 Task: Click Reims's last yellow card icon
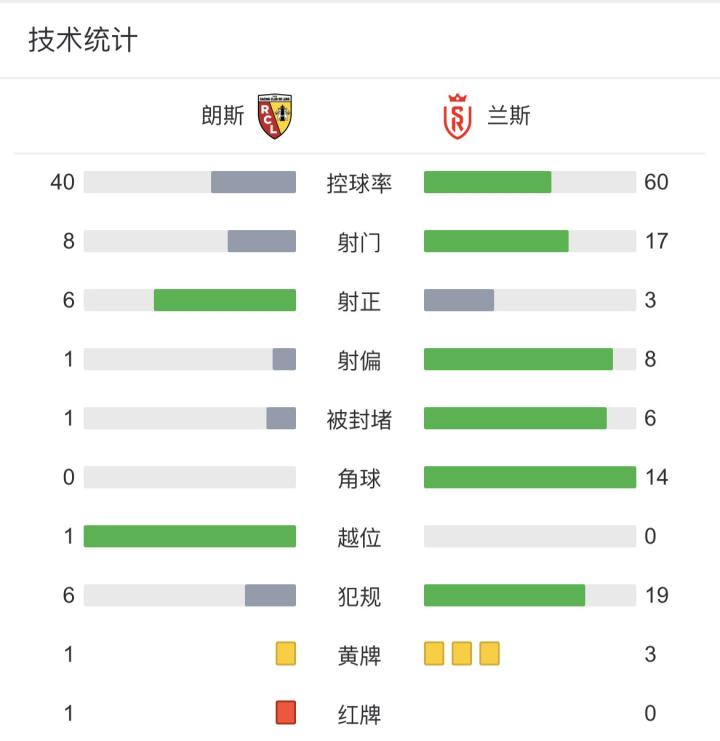pyautogui.click(x=489, y=654)
